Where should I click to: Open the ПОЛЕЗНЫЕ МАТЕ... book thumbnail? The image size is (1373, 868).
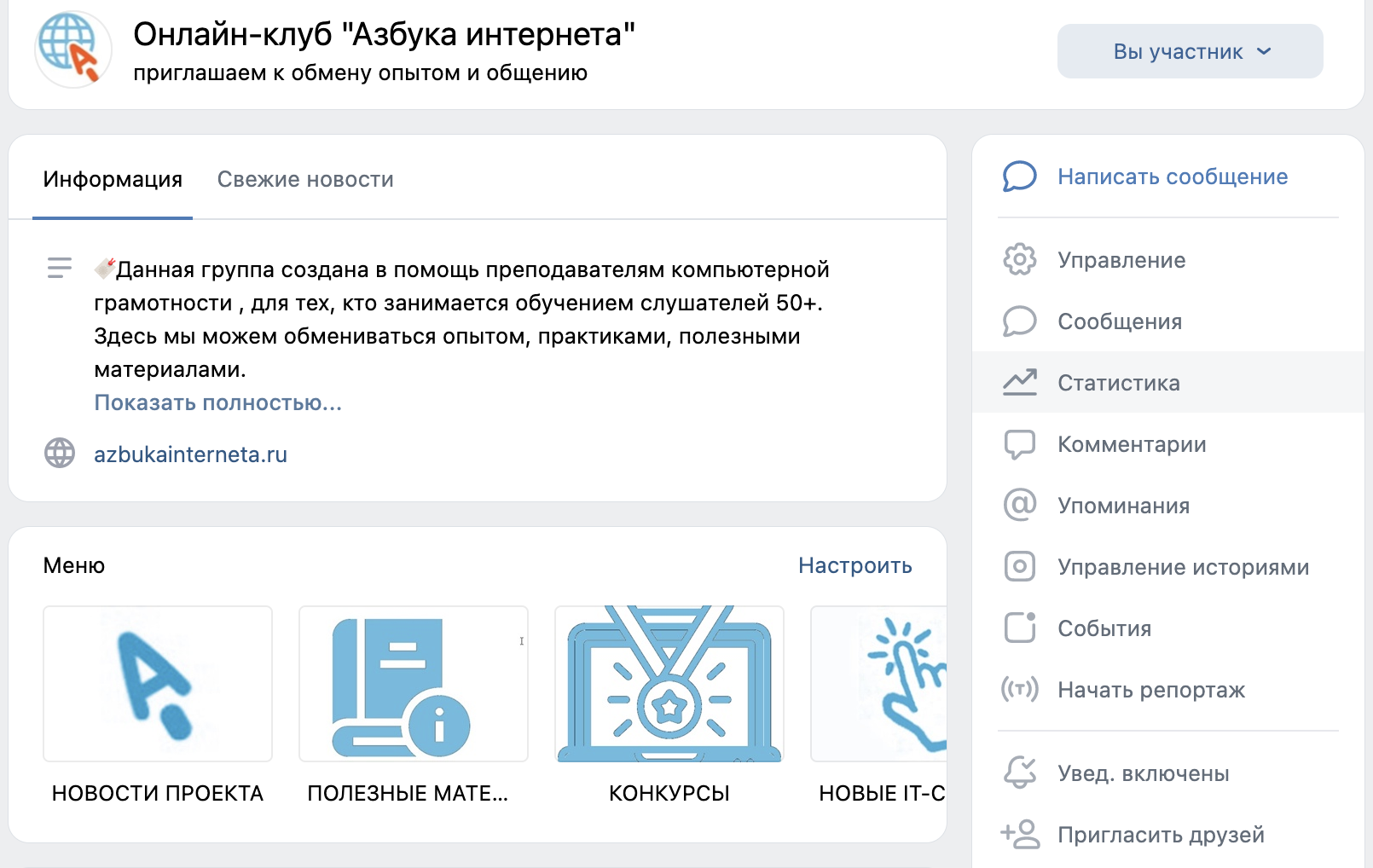pyautogui.click(x=414, y=684)
